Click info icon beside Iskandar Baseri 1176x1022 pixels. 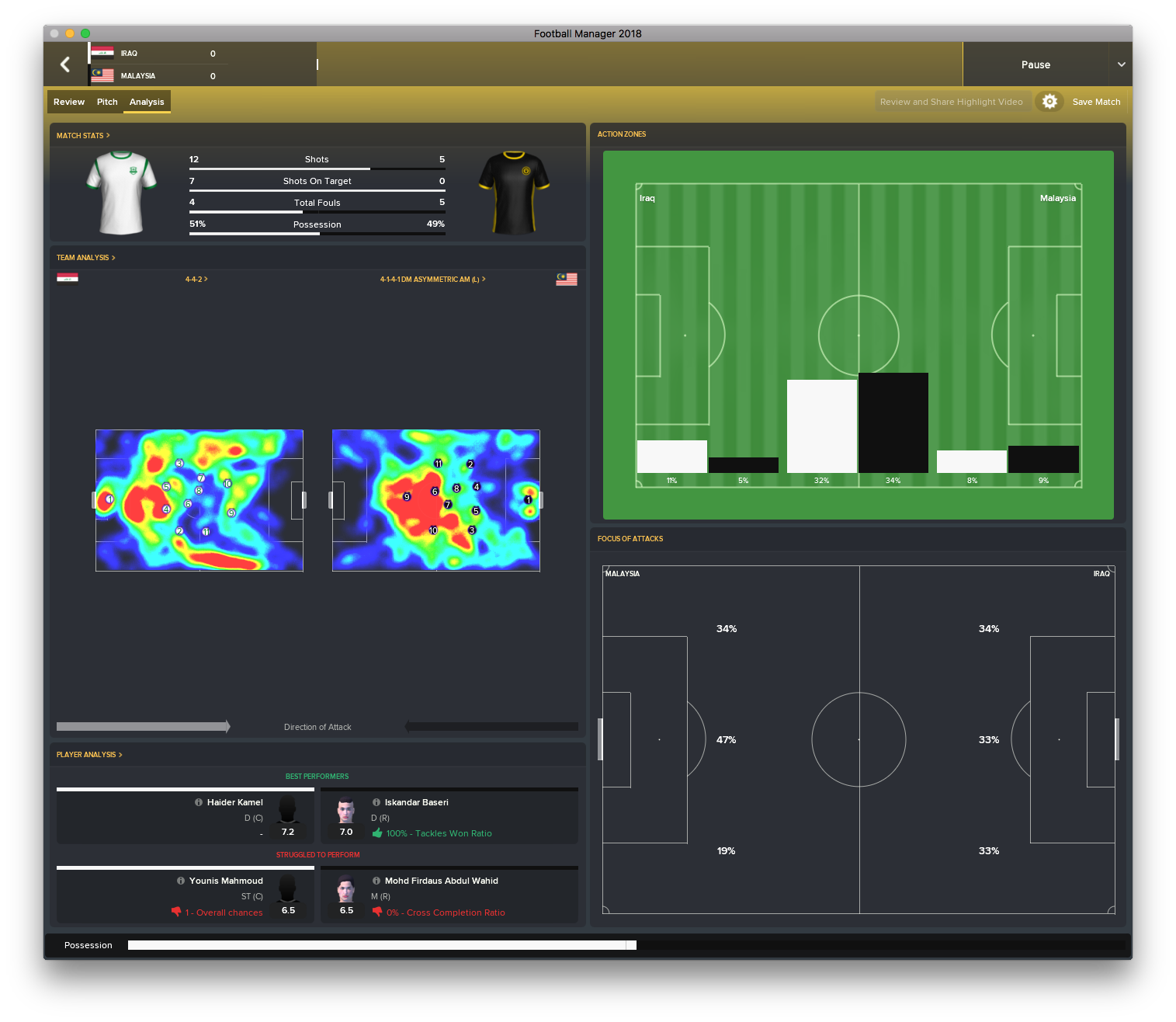[x=376, y=802]
